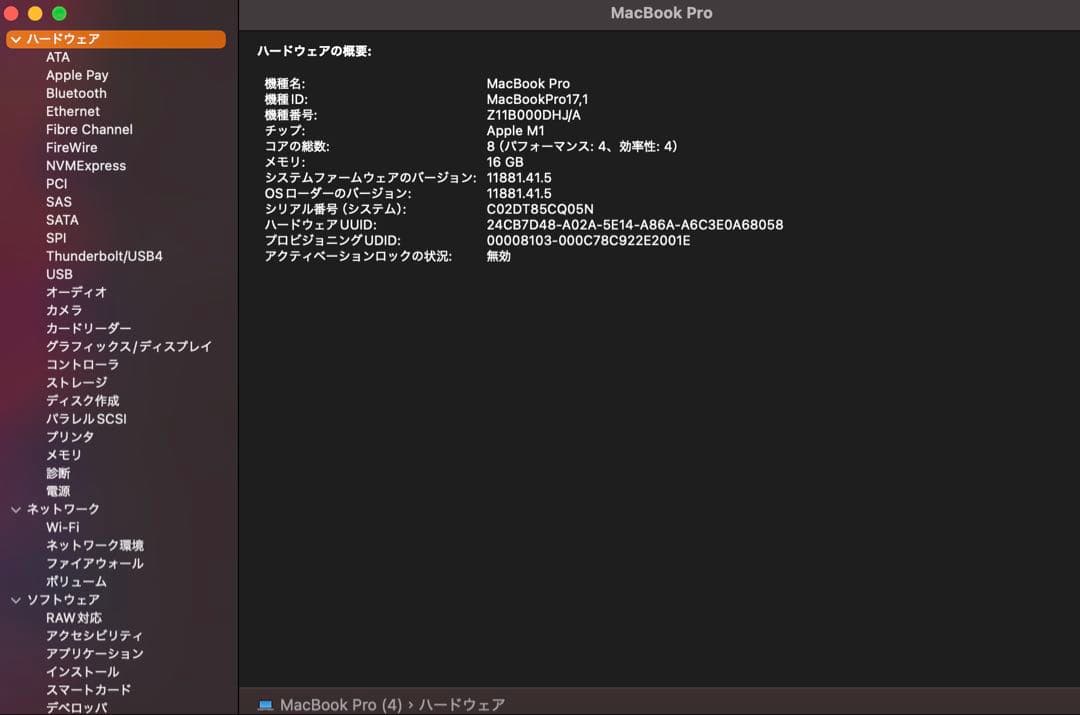Click the computer icon in the bottom breadcrumb

(x=264, y=704)
